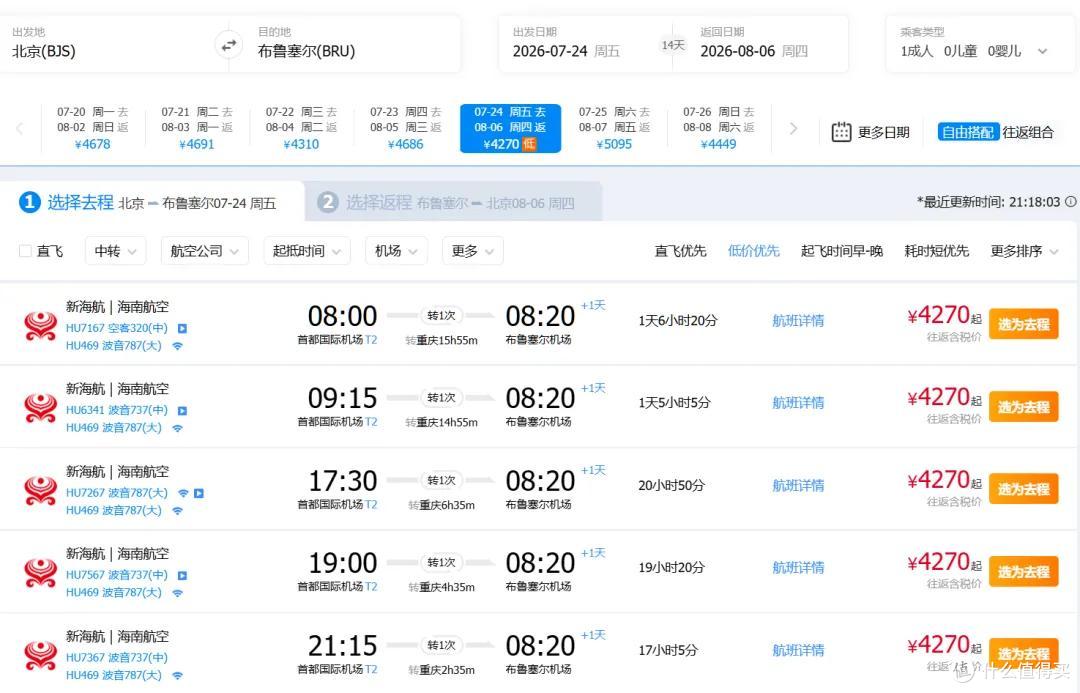Image resolution: width=1080 pixels, height=693 pixels.
Task: Go to next dates arrow
Action: click(793, 128)
